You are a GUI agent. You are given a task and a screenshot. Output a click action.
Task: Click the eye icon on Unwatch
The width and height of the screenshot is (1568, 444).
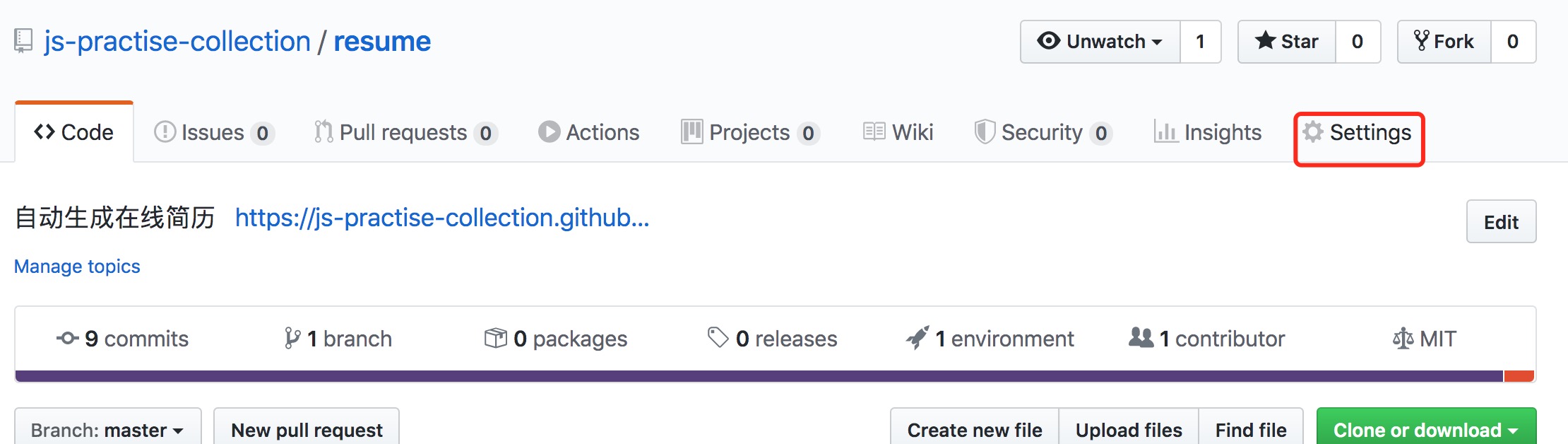tap(1049, 41)
